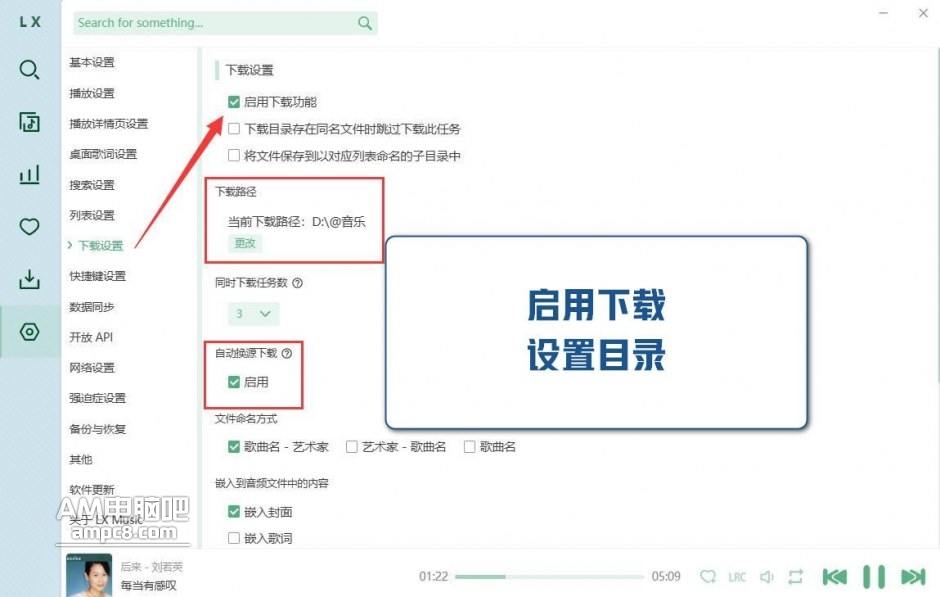Skip to the next track

click(x=912, y=577)
